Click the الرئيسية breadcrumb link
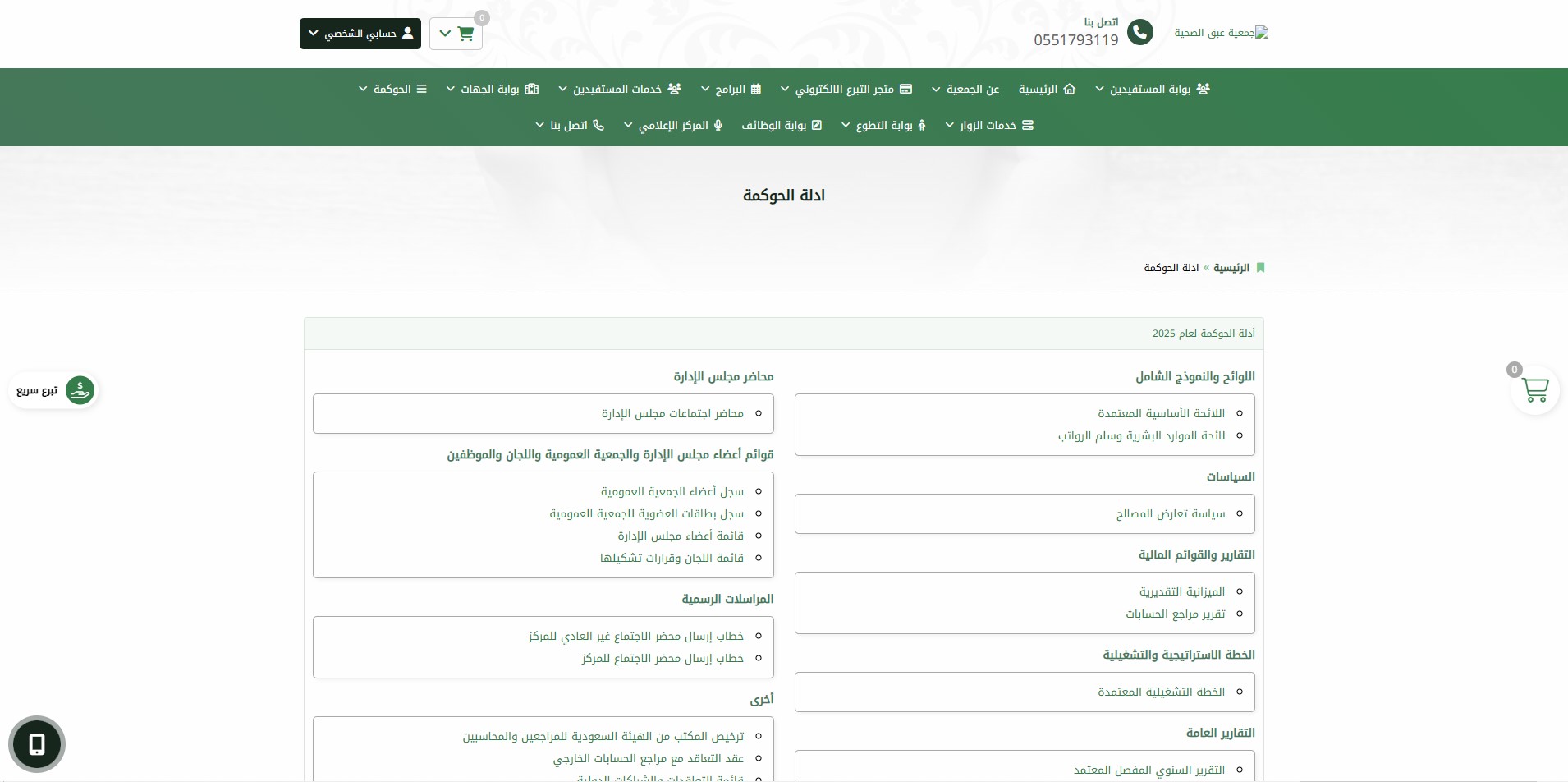Image resolution: width=1568 pixels, height=782 pixels. click(x=1231, y=268)
